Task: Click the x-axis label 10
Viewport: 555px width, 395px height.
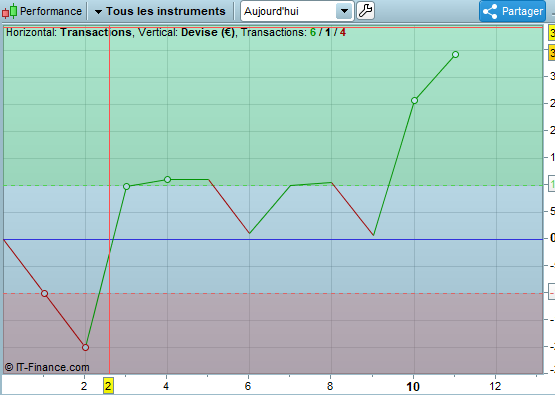Action: 413,387
